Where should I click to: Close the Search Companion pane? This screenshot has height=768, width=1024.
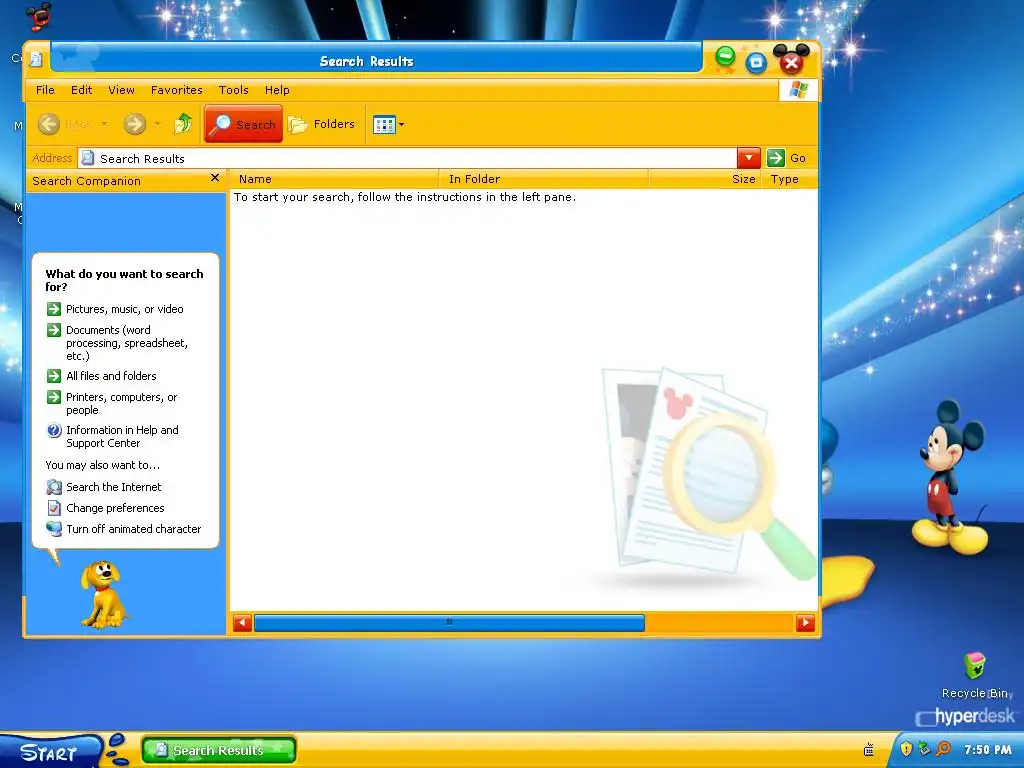pos(215,178)
